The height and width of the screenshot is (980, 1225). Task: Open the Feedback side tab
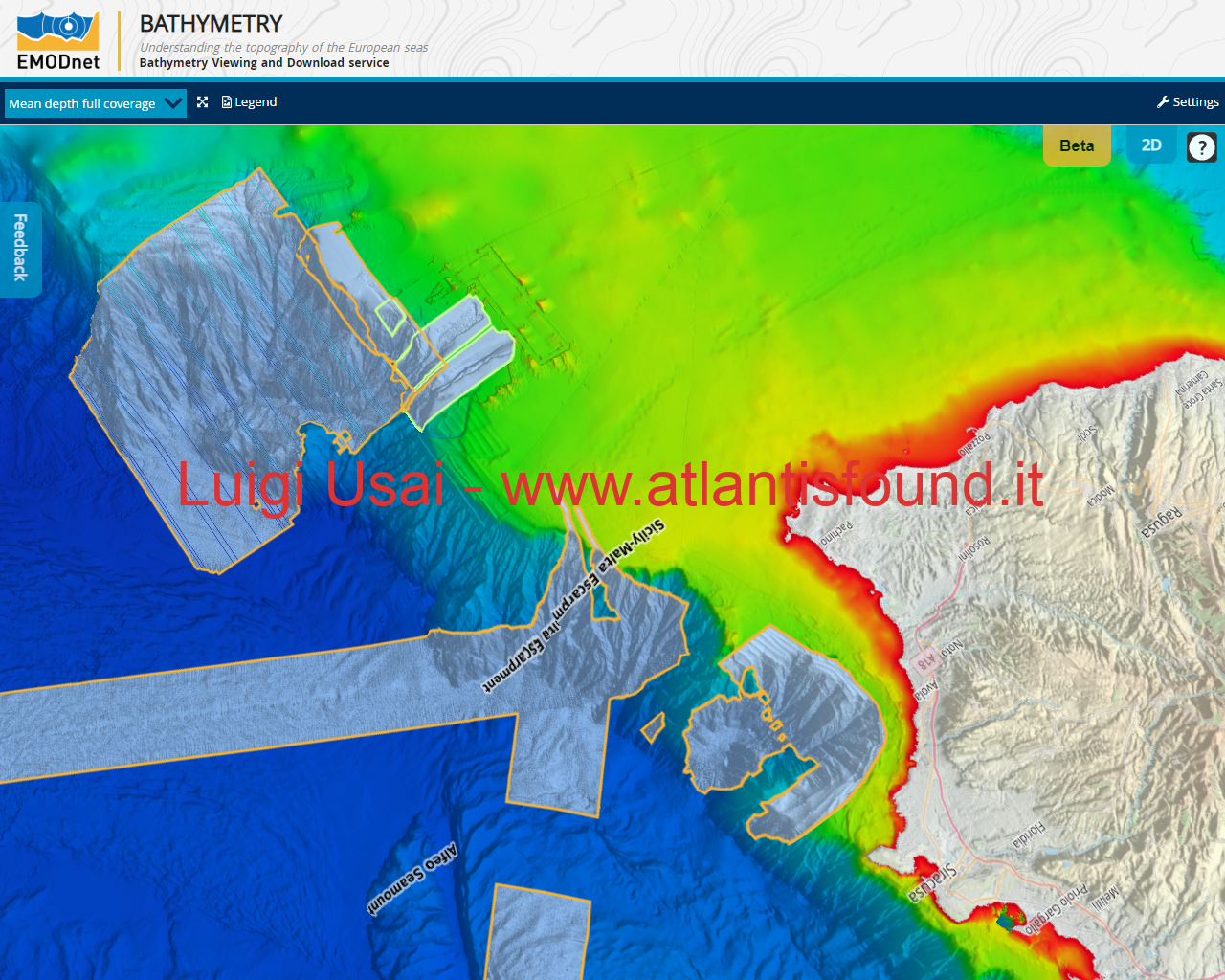point(20,249)
